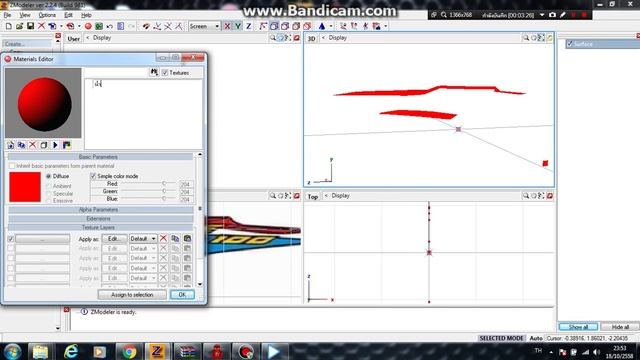Click the New file icon in main toolbar
The width and height of the screenshot is (640, 360).
(9, 26)
